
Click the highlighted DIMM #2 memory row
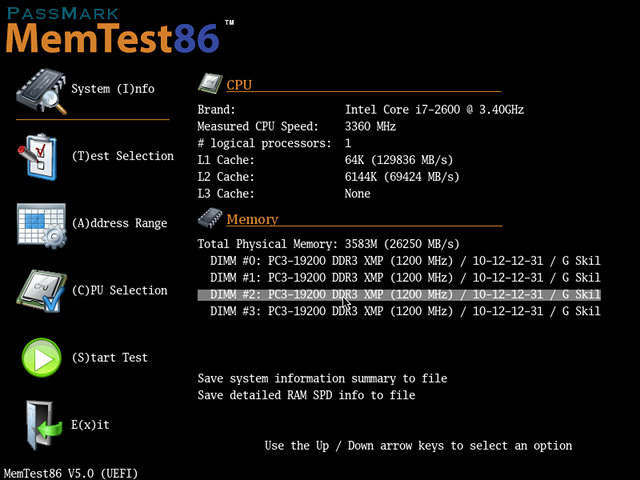click(x=399, y=295)
